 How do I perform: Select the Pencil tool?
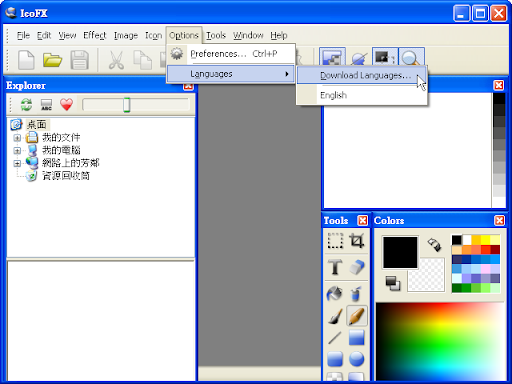click(x=357, y=316)
